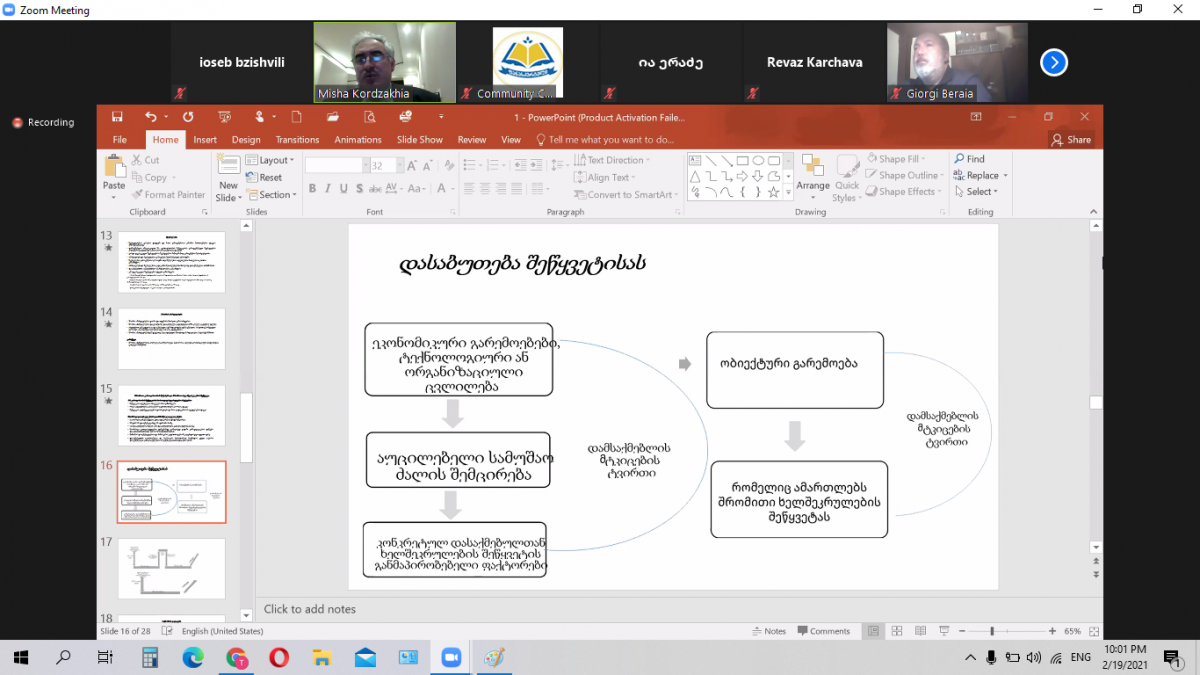Apply Strikethrough formatting
The image size is (1200, 675).
click(x=374, y=188)
